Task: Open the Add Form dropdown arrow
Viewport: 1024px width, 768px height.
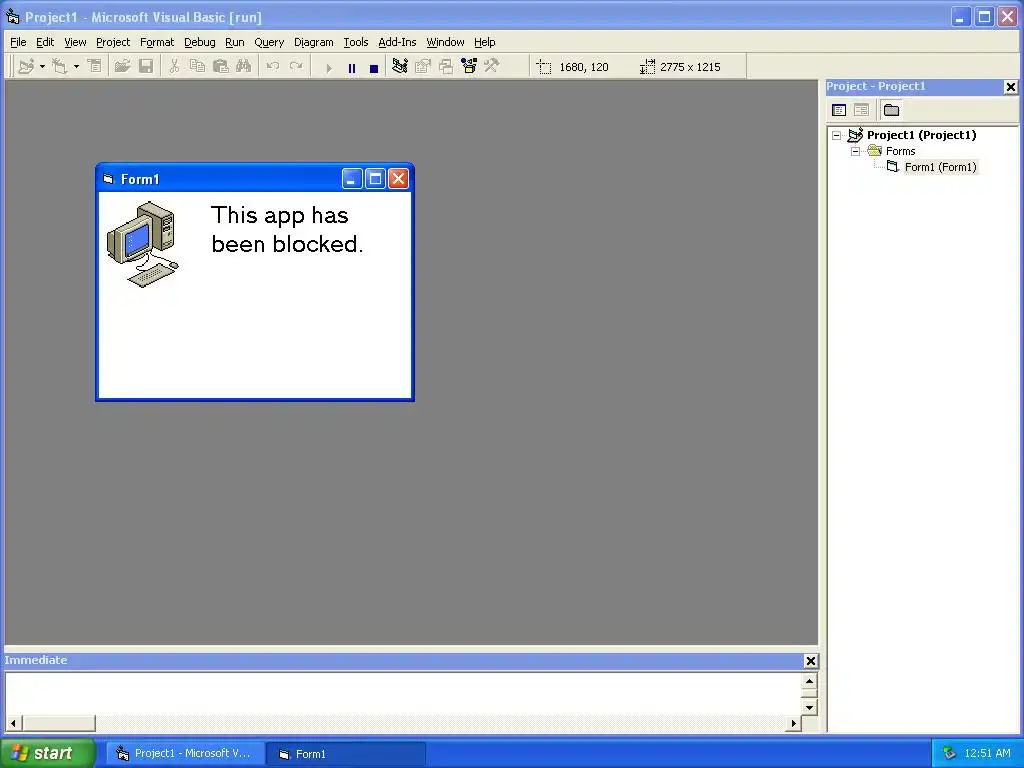Action: 76,67
